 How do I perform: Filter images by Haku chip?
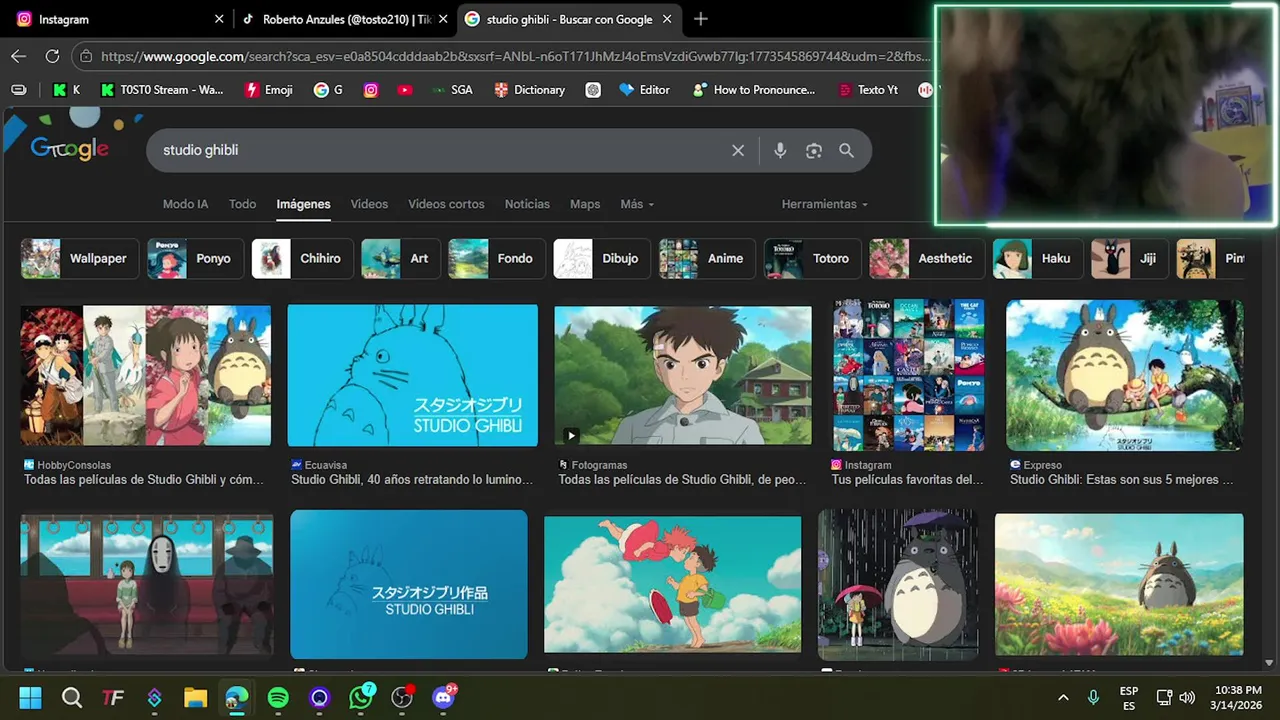point(1036,258)
